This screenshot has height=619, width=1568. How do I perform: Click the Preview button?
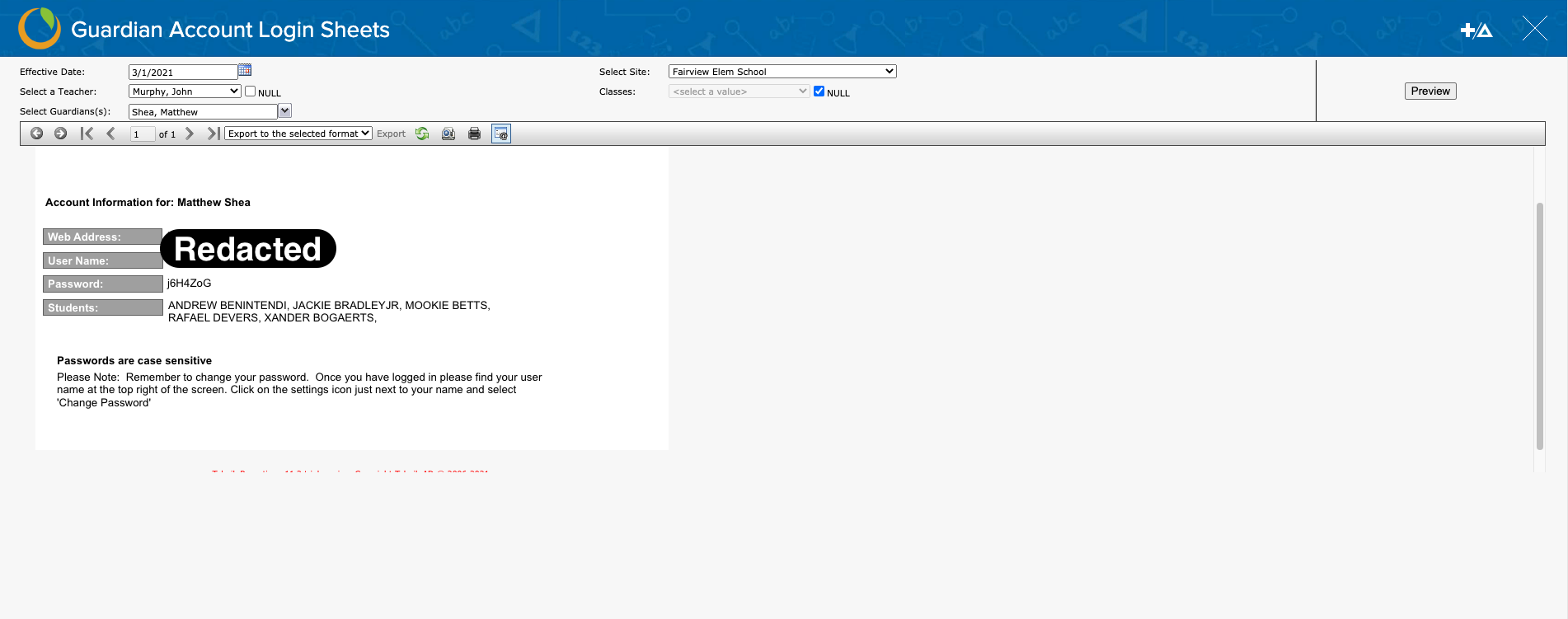point(1430,91)
